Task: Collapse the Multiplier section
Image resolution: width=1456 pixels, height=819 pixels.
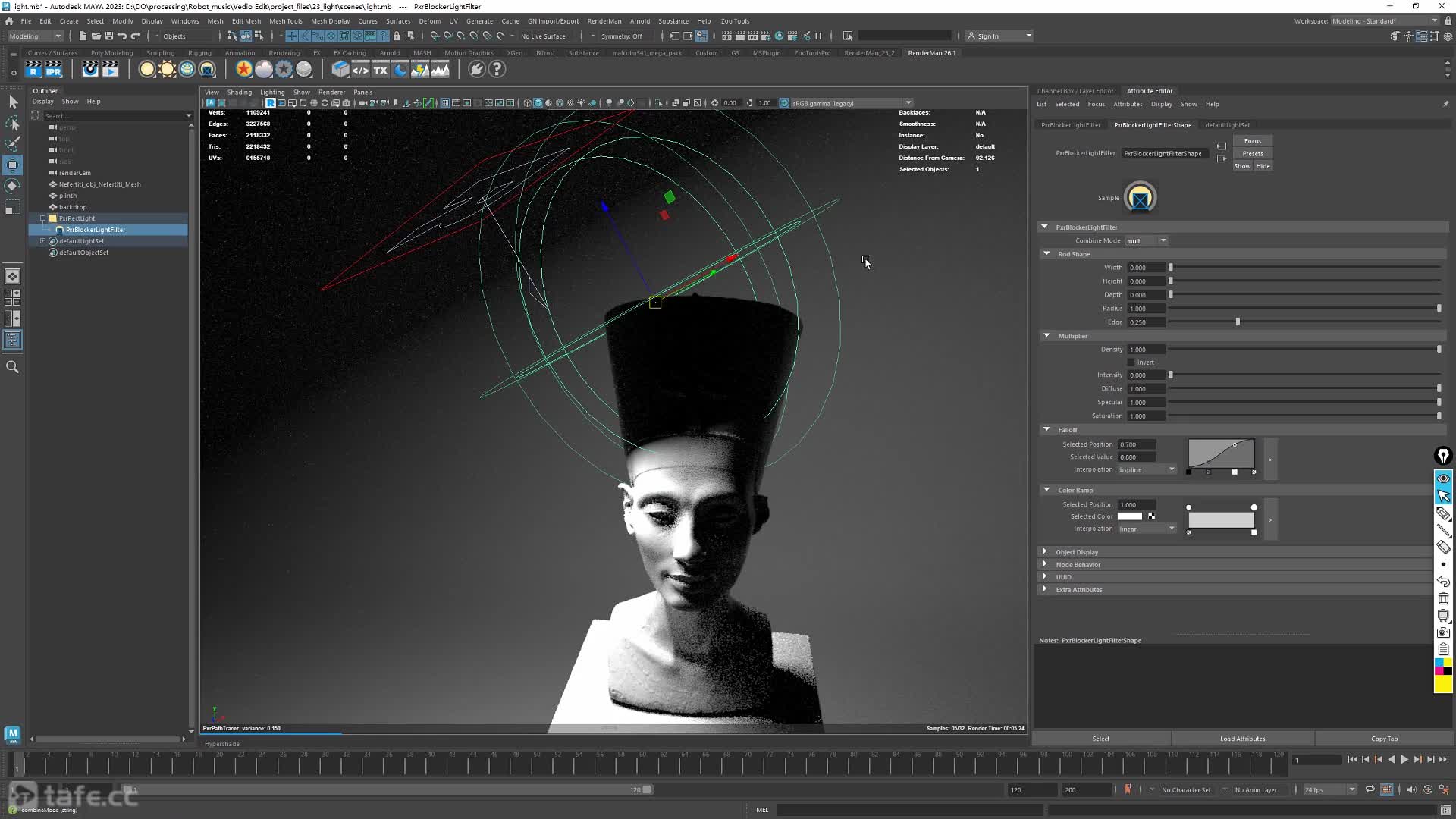Action: tap(1047, 336)
